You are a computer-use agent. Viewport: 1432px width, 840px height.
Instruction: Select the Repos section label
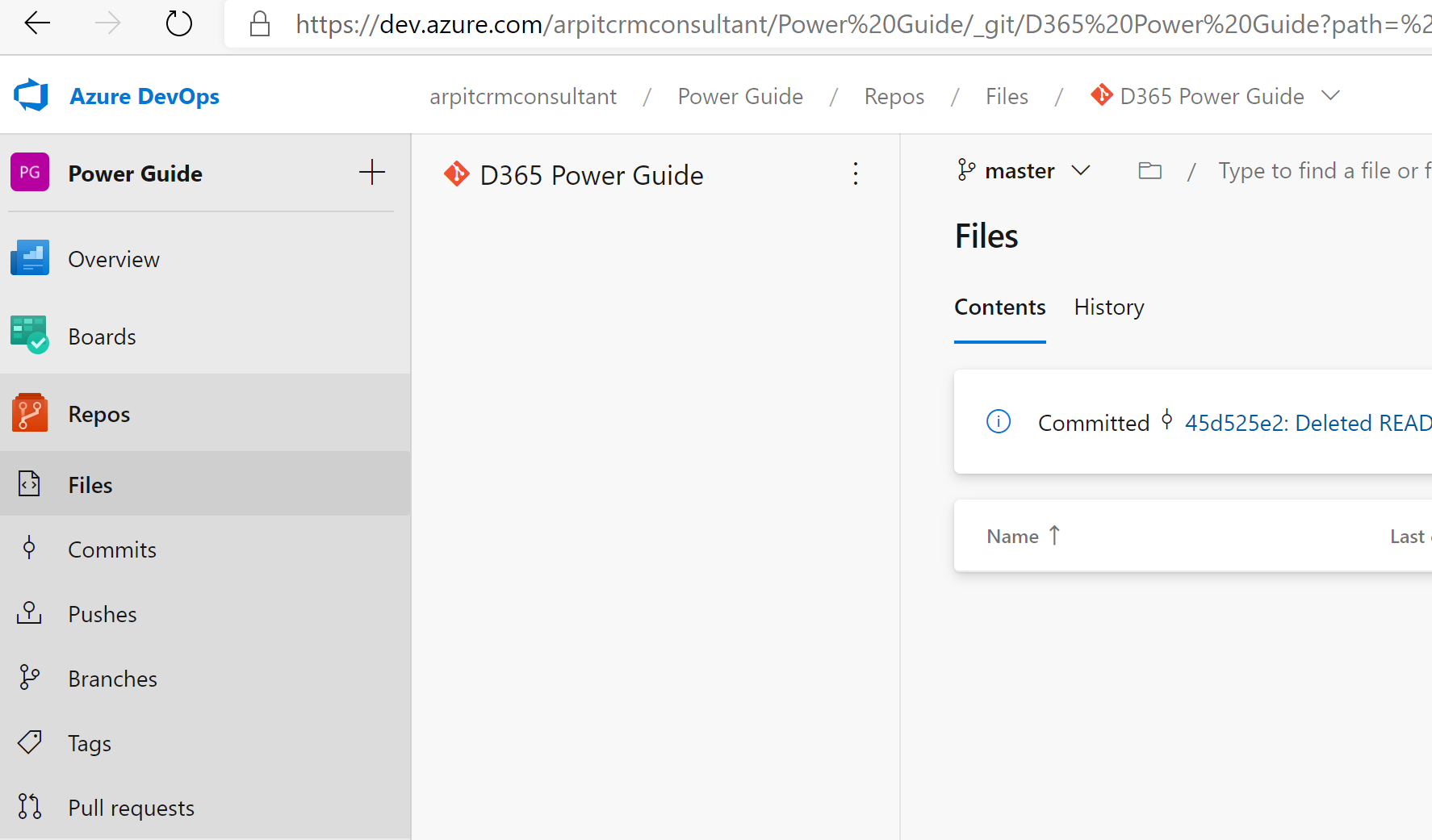[99, 414]
